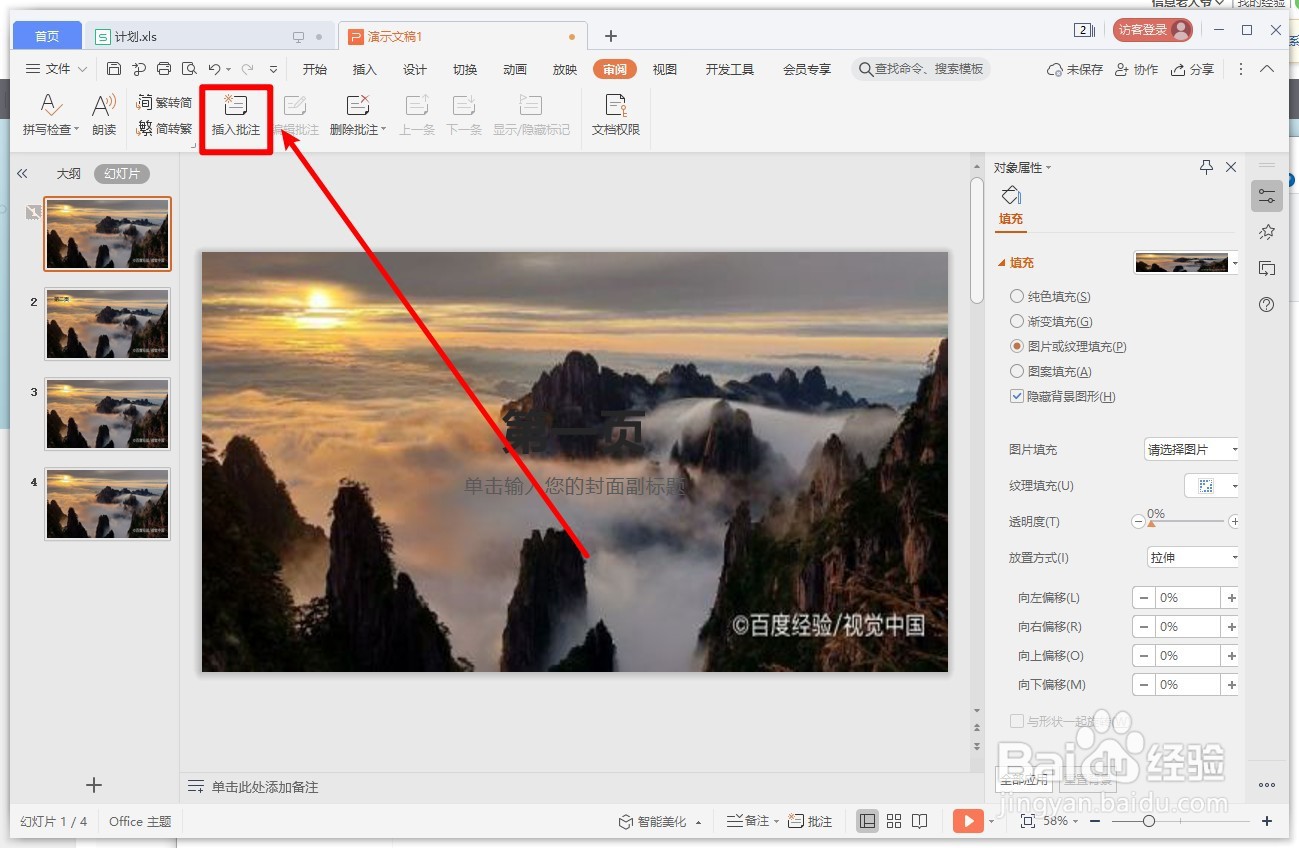
Task: Click zoom out minus button
Action: [x=1095, y=821]
